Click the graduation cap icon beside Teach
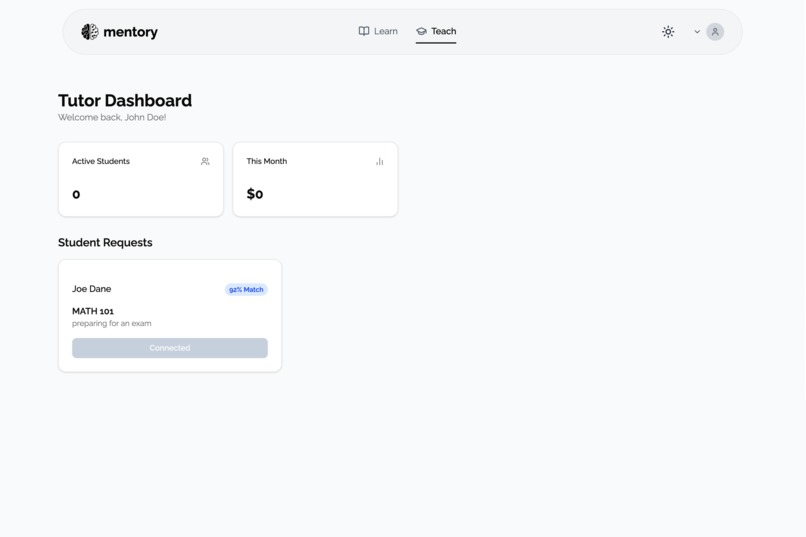Viewport: 806px width, 537px height. tap(422, 31)
